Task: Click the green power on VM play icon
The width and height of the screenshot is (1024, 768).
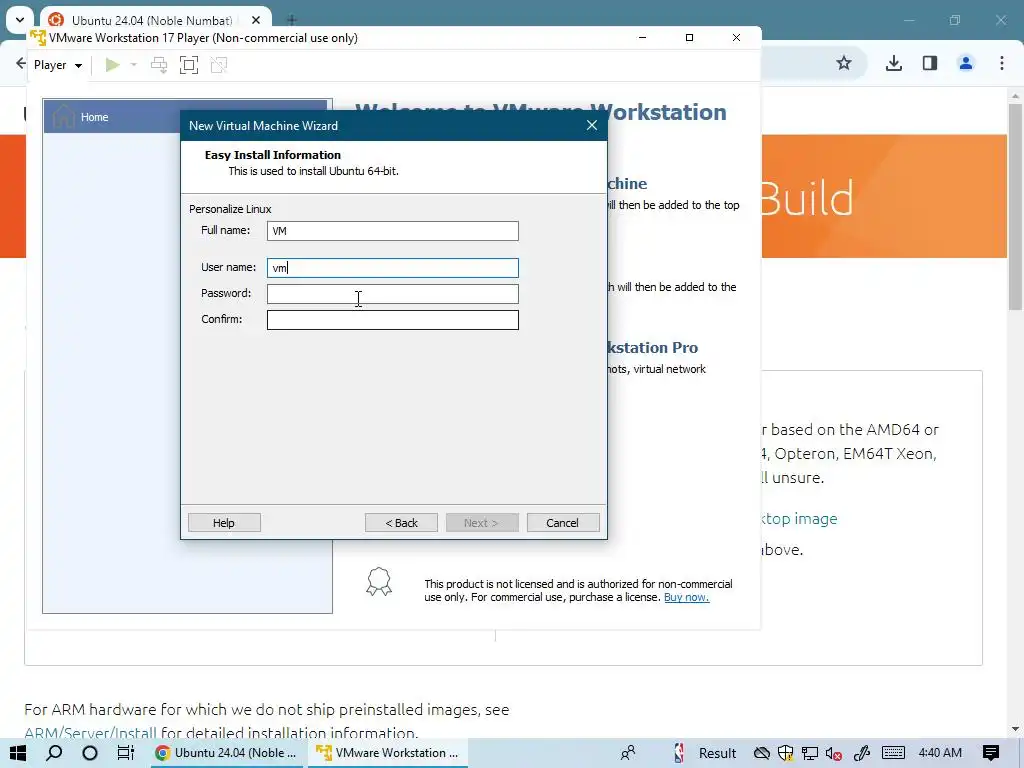Action: [113, 65]
